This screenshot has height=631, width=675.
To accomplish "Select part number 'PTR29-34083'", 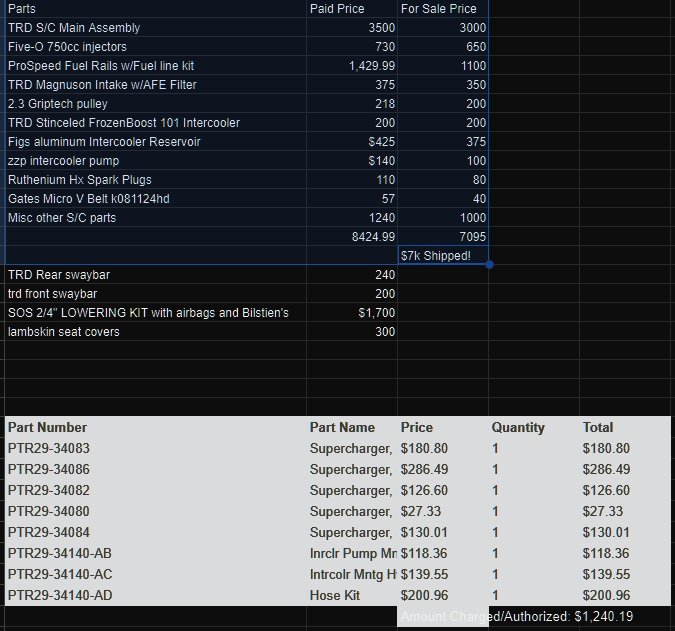I will click(155, 448).
